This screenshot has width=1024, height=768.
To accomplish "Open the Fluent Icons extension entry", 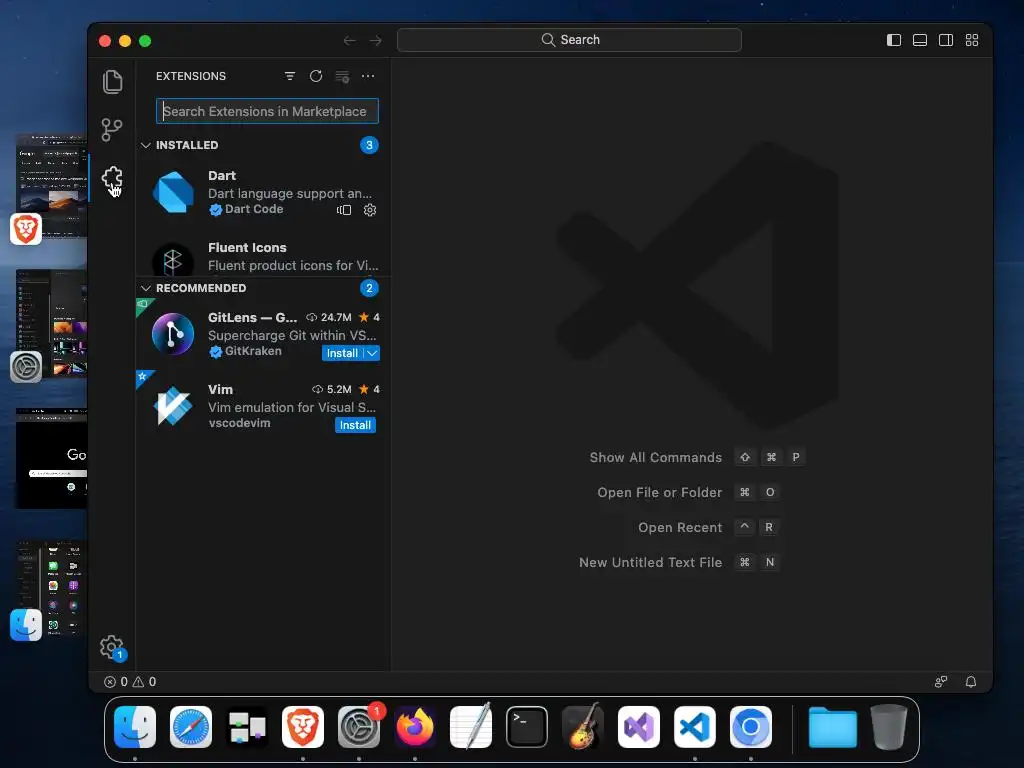I will click(263, 256).
